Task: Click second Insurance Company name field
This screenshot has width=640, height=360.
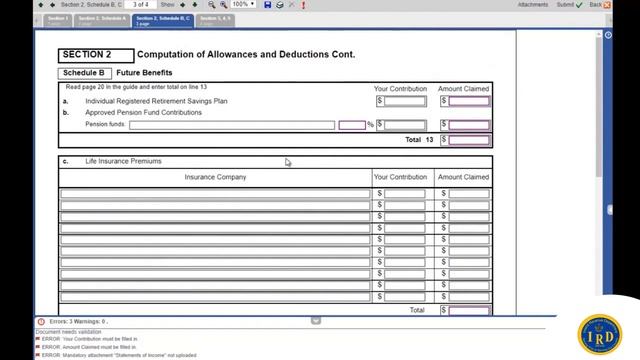Action: click(x=215, y=205)
